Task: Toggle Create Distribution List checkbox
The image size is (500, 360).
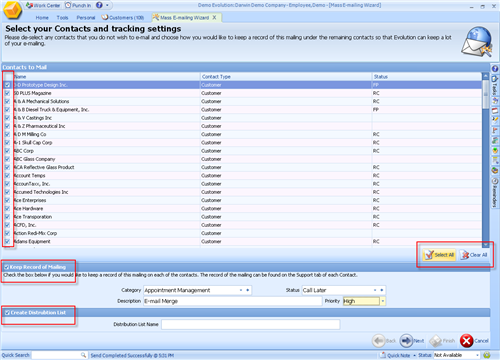Action: (7, 313)
